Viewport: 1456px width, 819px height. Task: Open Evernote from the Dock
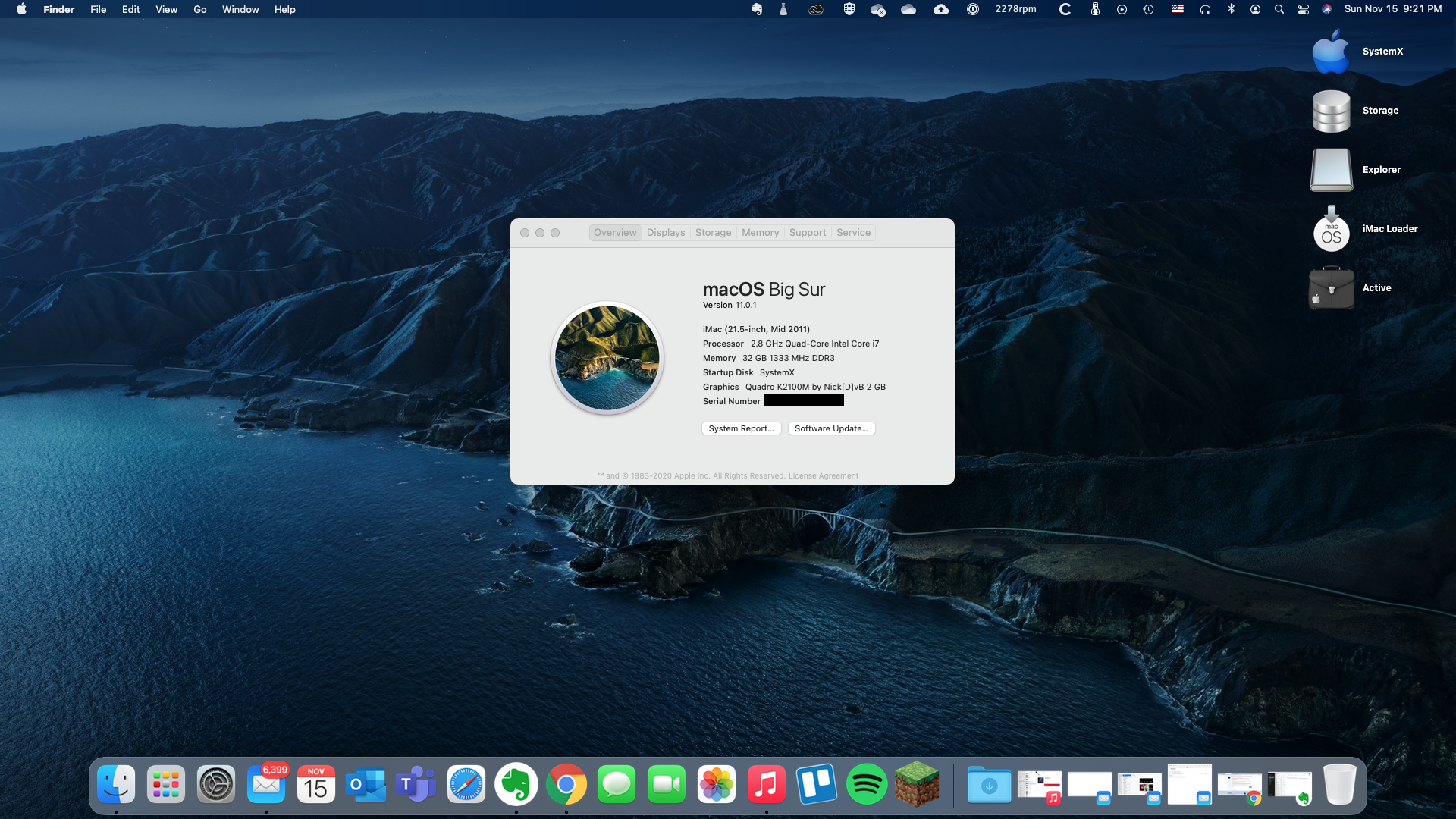(516, 785)
